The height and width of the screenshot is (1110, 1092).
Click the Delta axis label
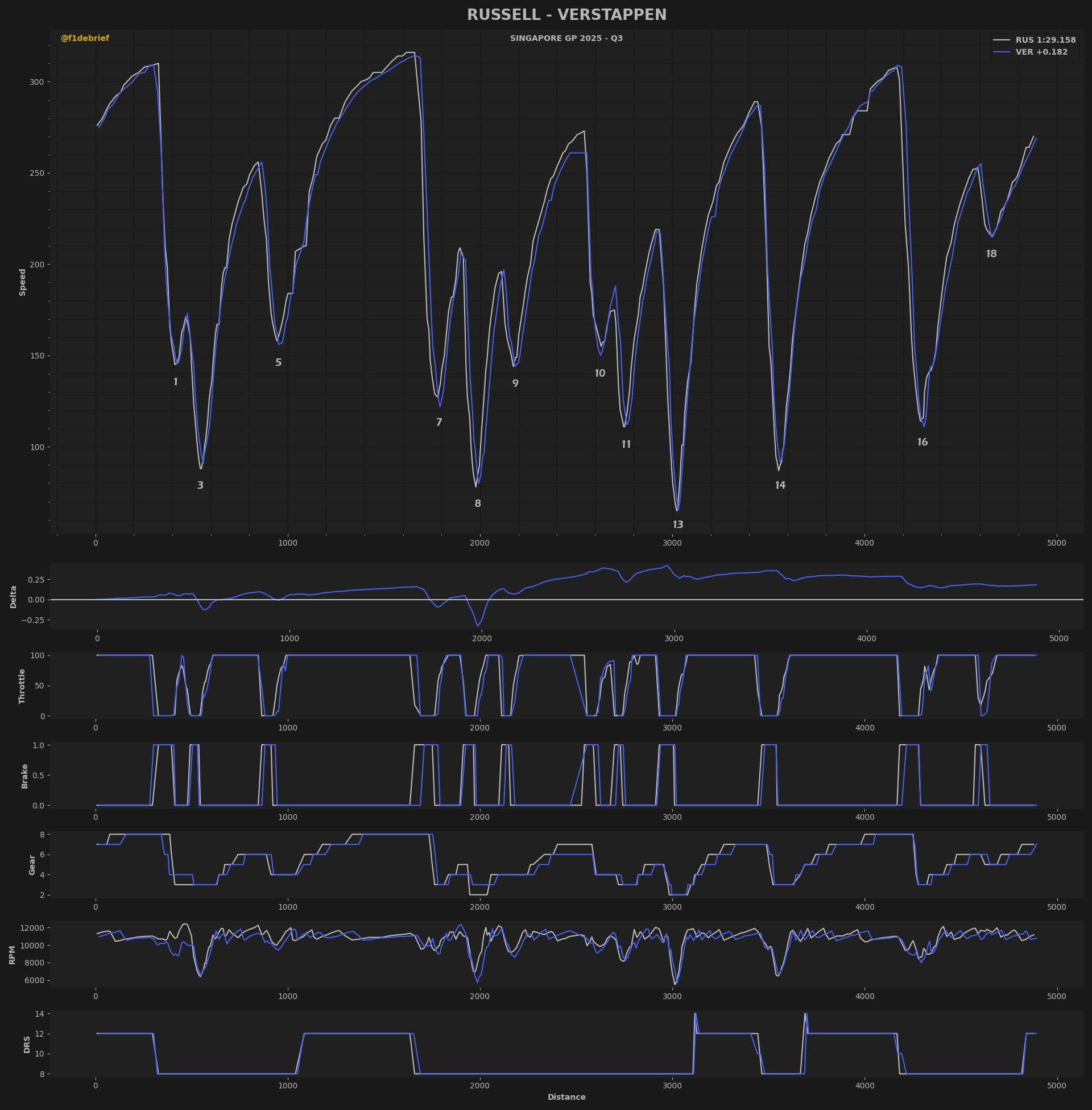click(x=14, y=597)
